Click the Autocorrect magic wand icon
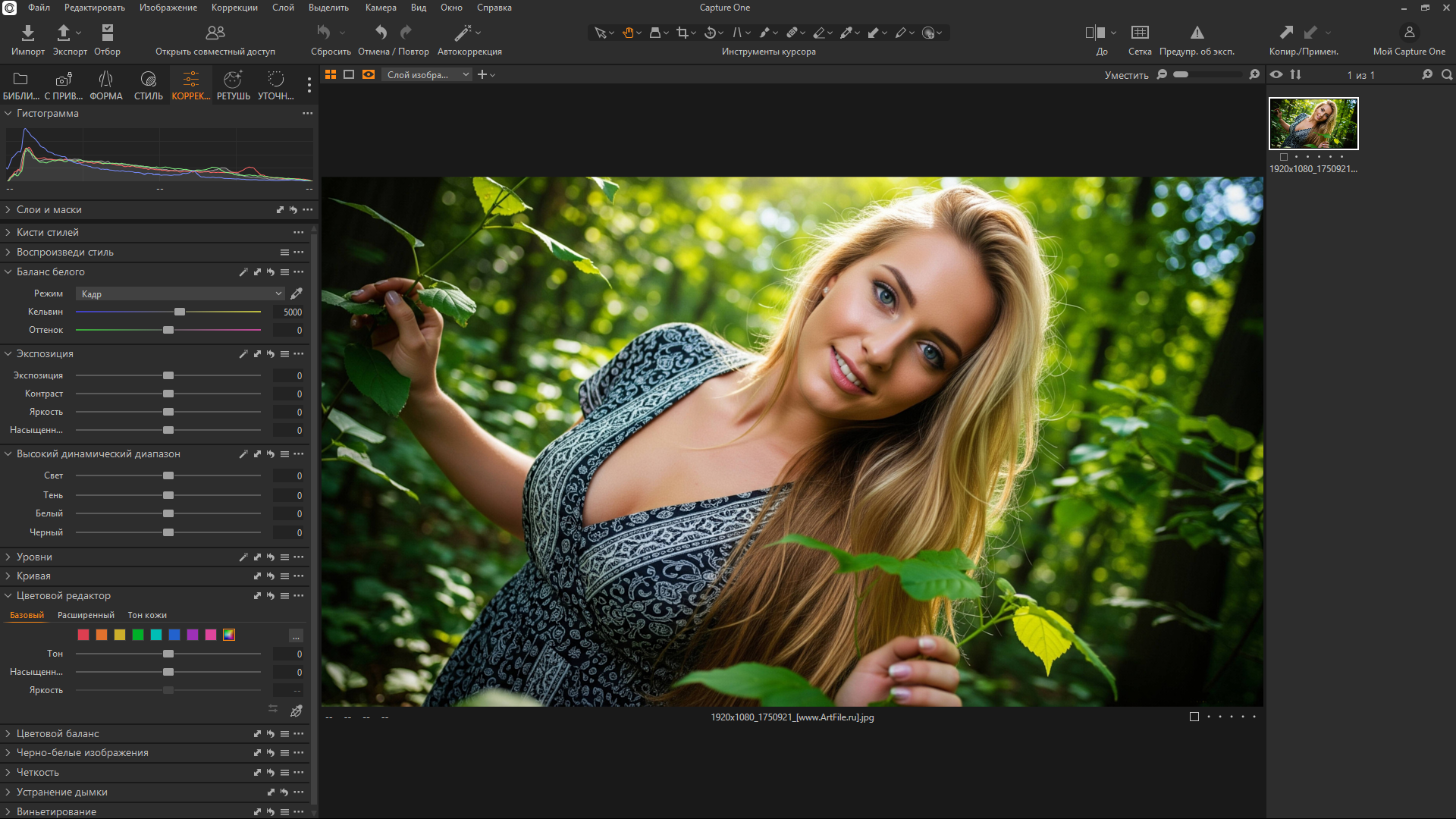Screen dimensions: 1456x819 (462, 33)
